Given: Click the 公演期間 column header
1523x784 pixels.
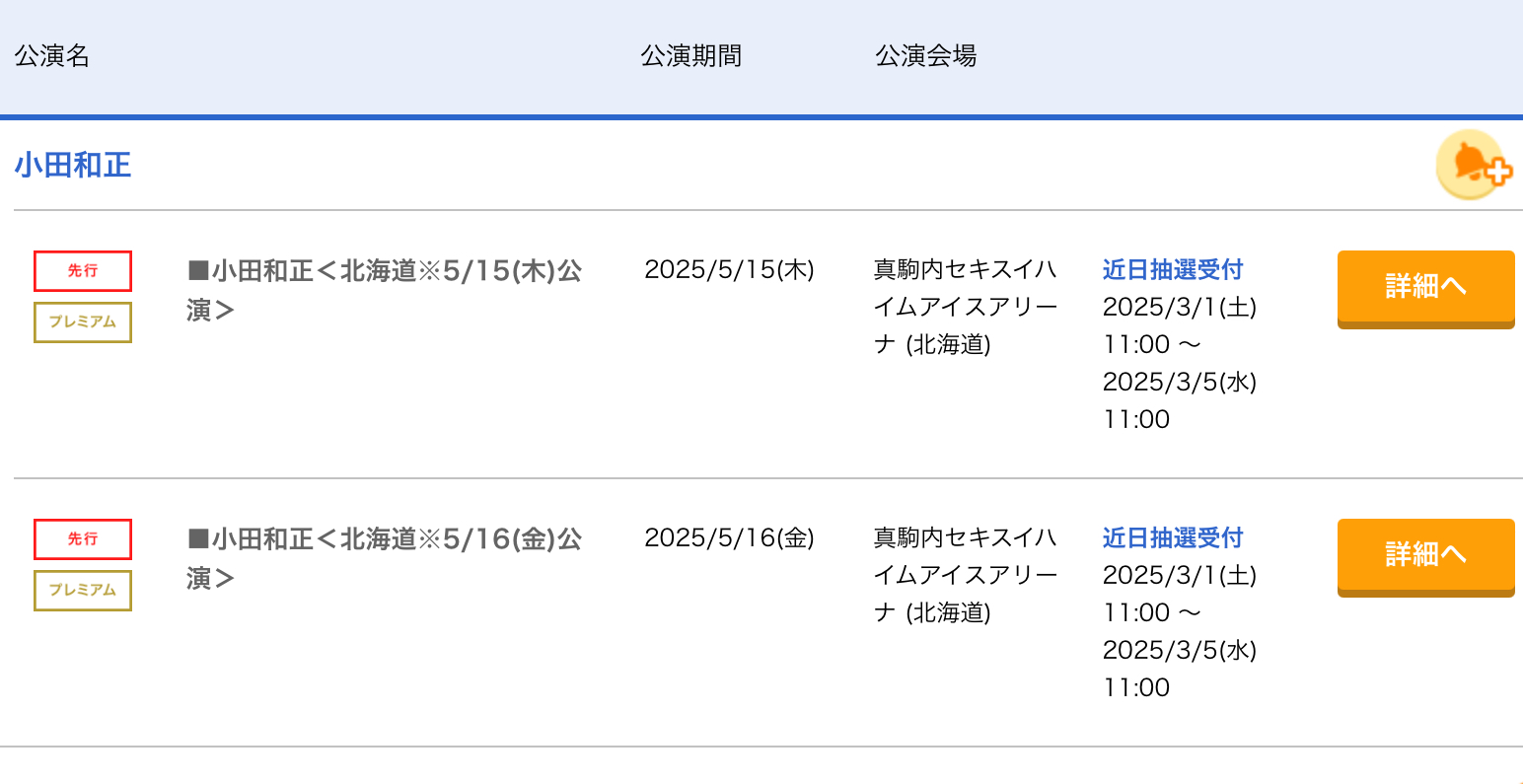Looking at the screenshot, I should [x=690, y=56].
